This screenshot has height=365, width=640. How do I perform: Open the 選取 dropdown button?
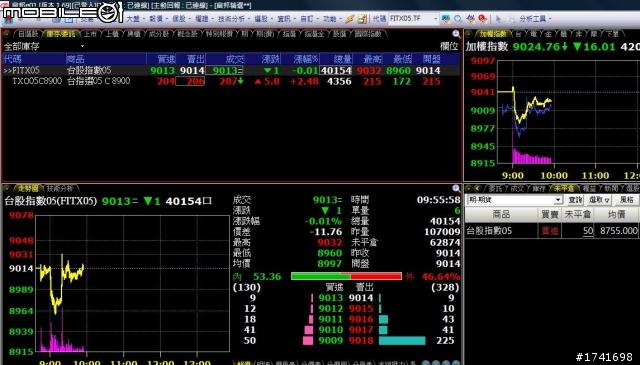pyautogui.click(x=599, y=200)
